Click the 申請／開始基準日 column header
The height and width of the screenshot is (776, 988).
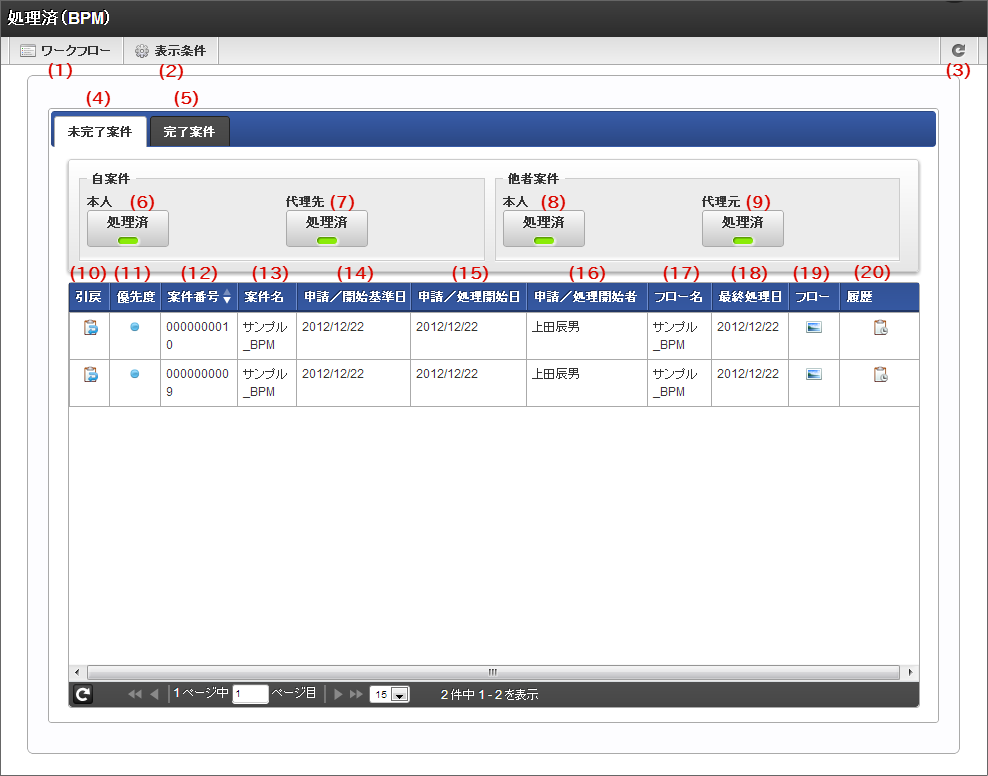tap(353, 297)
